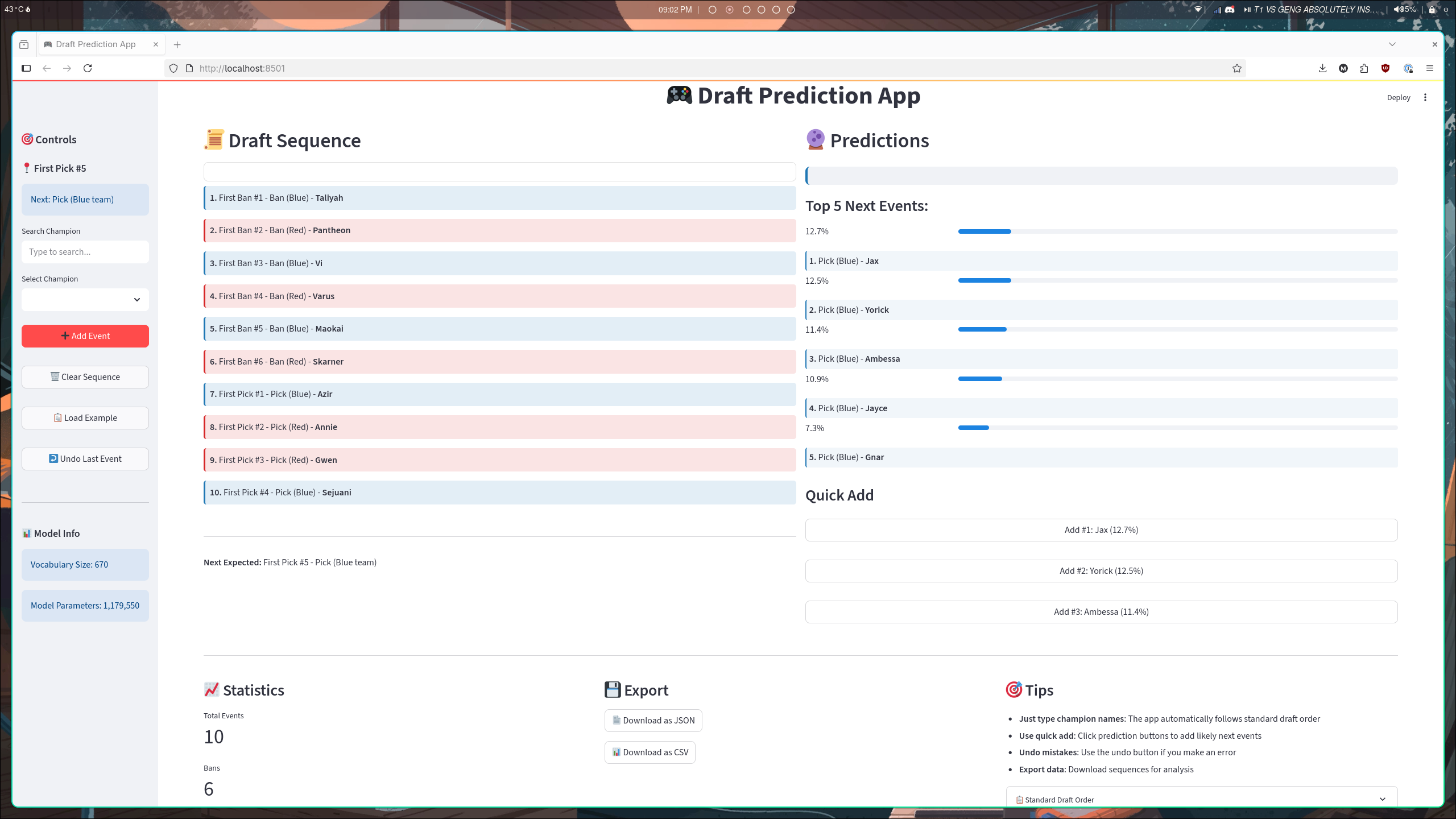Select the Varus ban row
Screen dimensions: 1456x819
(x=499, y=296)
